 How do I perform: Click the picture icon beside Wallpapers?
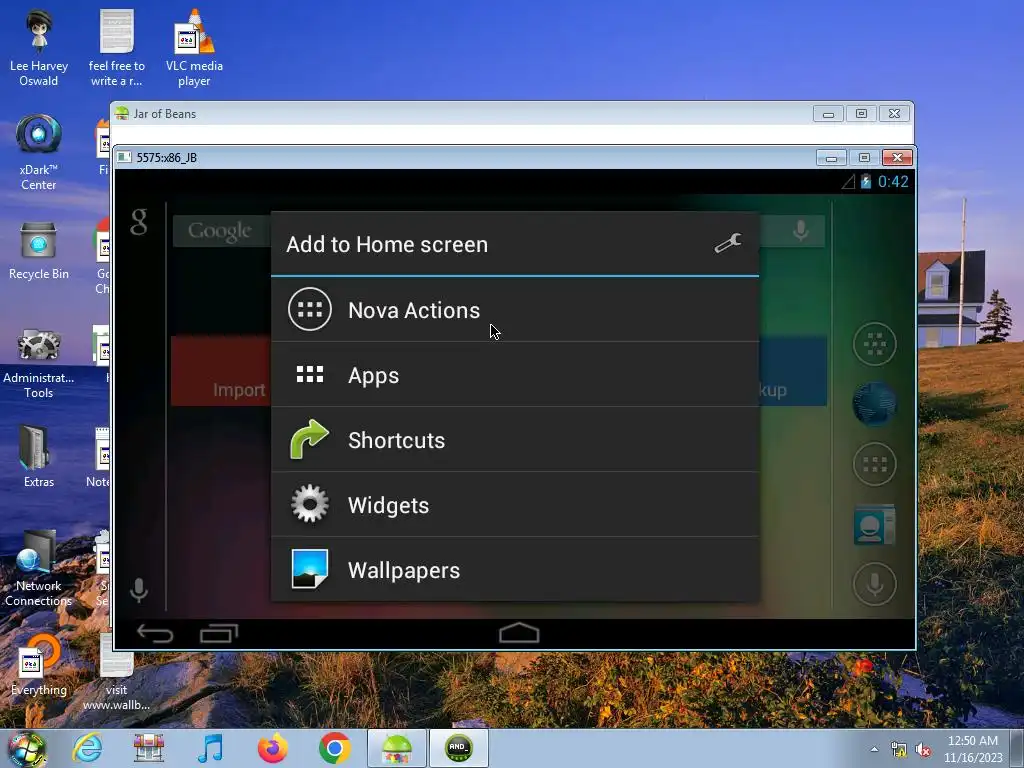click(x=310, y=569)
